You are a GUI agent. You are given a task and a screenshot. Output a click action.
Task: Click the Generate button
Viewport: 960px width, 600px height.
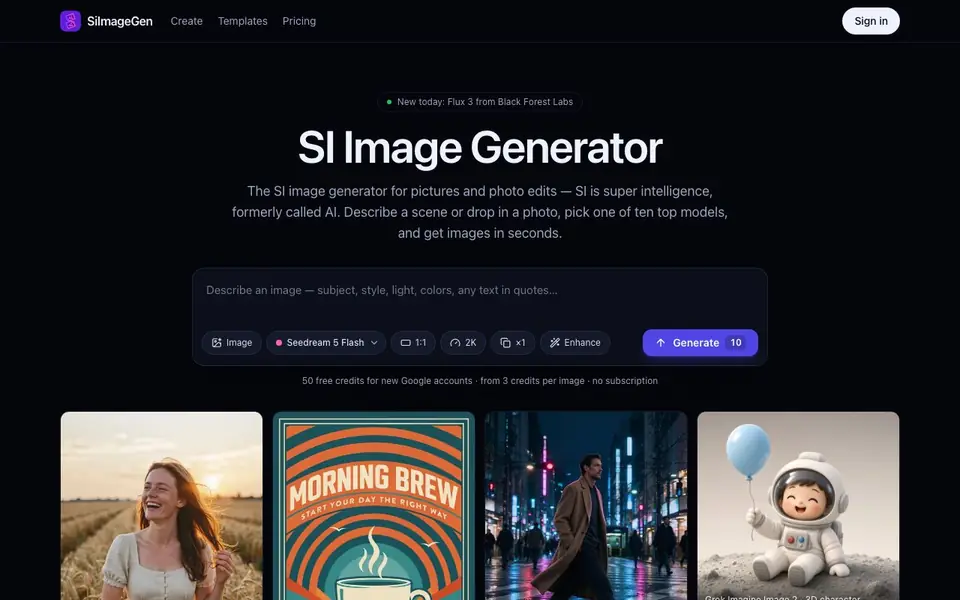(x=700, y=343)
